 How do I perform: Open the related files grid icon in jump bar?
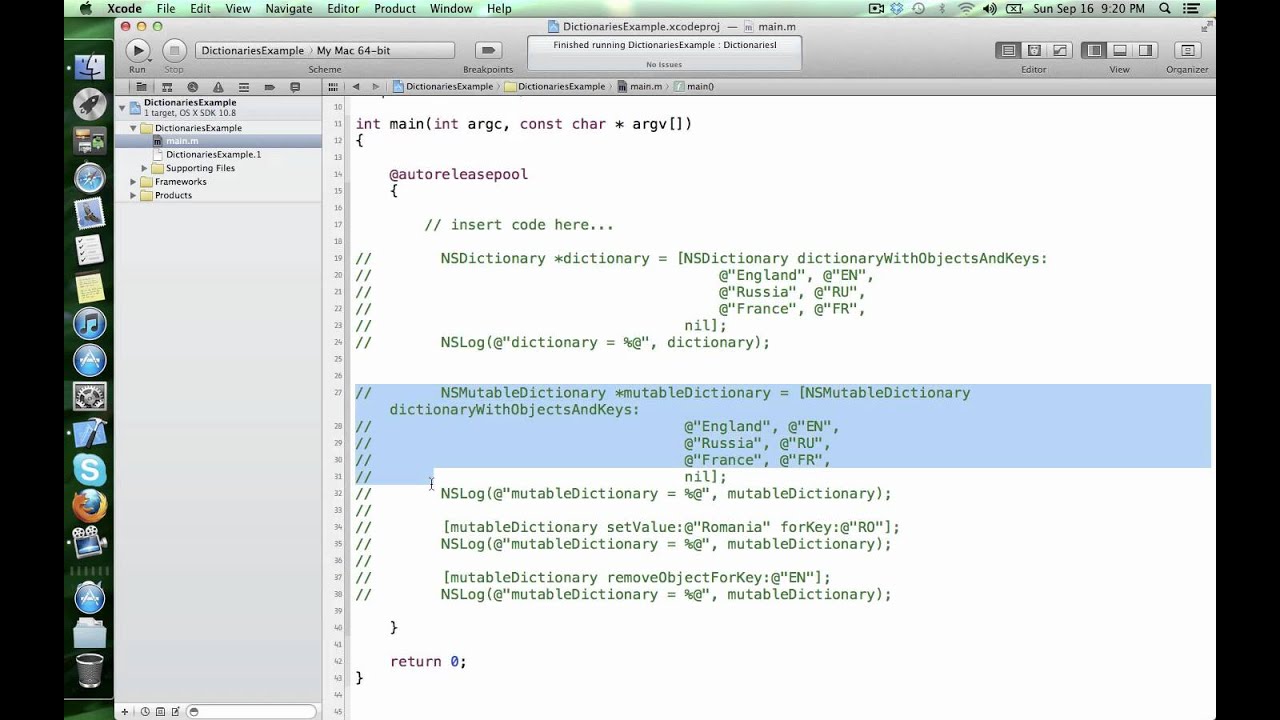pos(333,87)
